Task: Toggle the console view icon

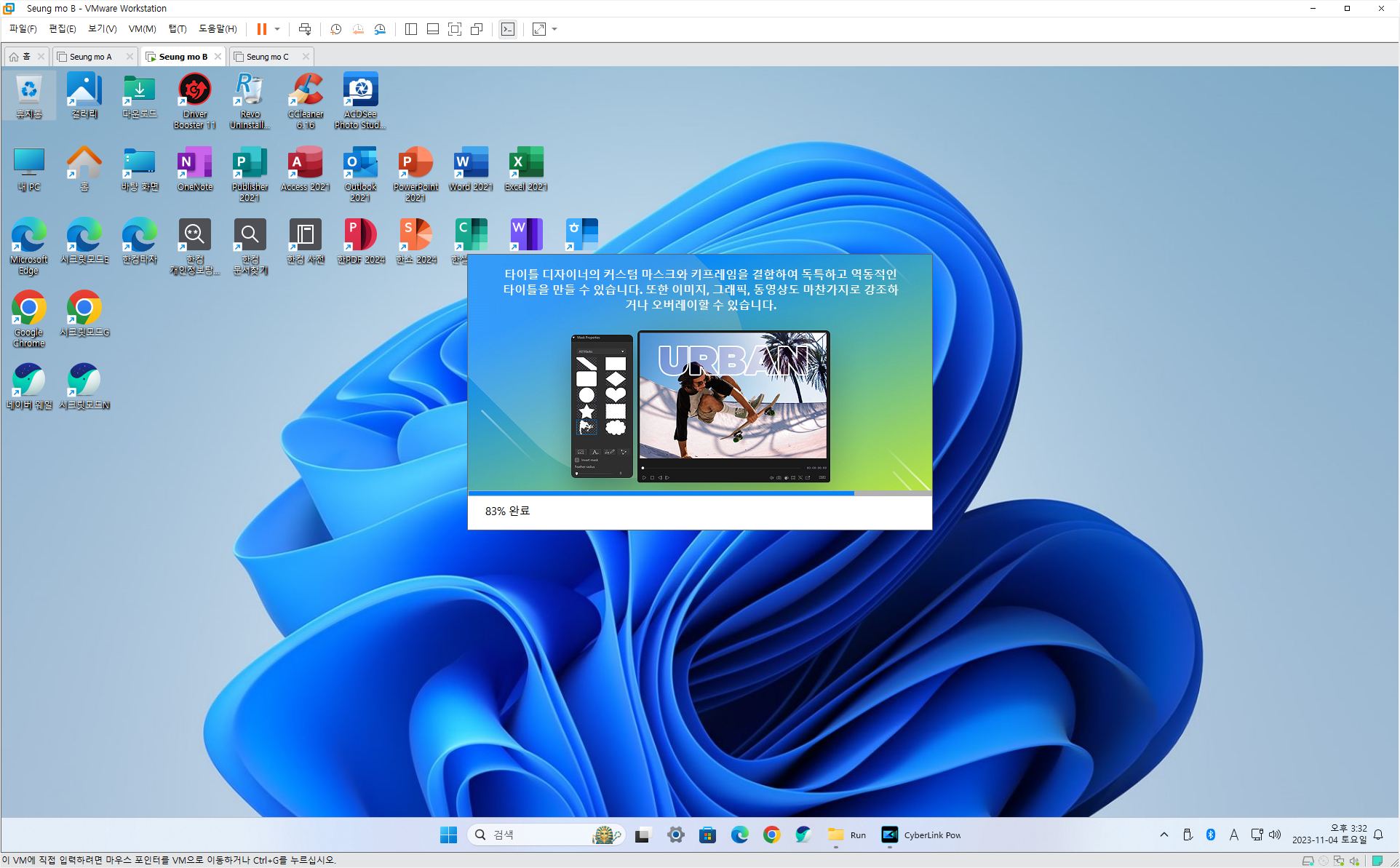Action: 508,29
